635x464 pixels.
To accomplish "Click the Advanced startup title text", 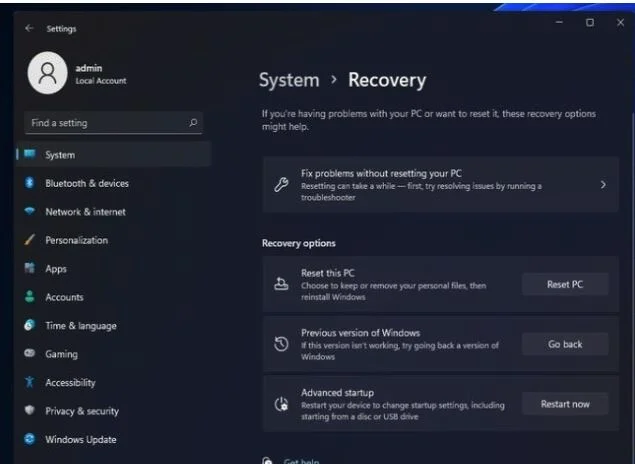I will click(x=337, y=392).
